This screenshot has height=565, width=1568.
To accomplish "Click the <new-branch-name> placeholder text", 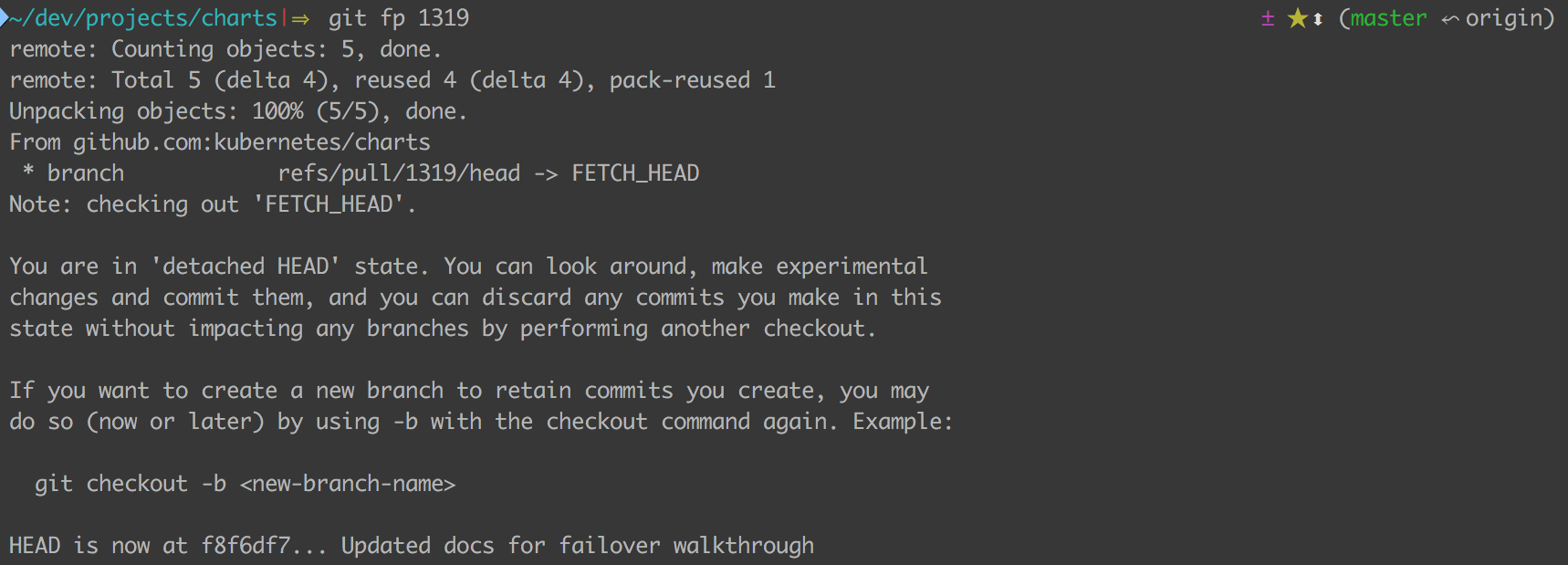I will (x=347, y=484).
